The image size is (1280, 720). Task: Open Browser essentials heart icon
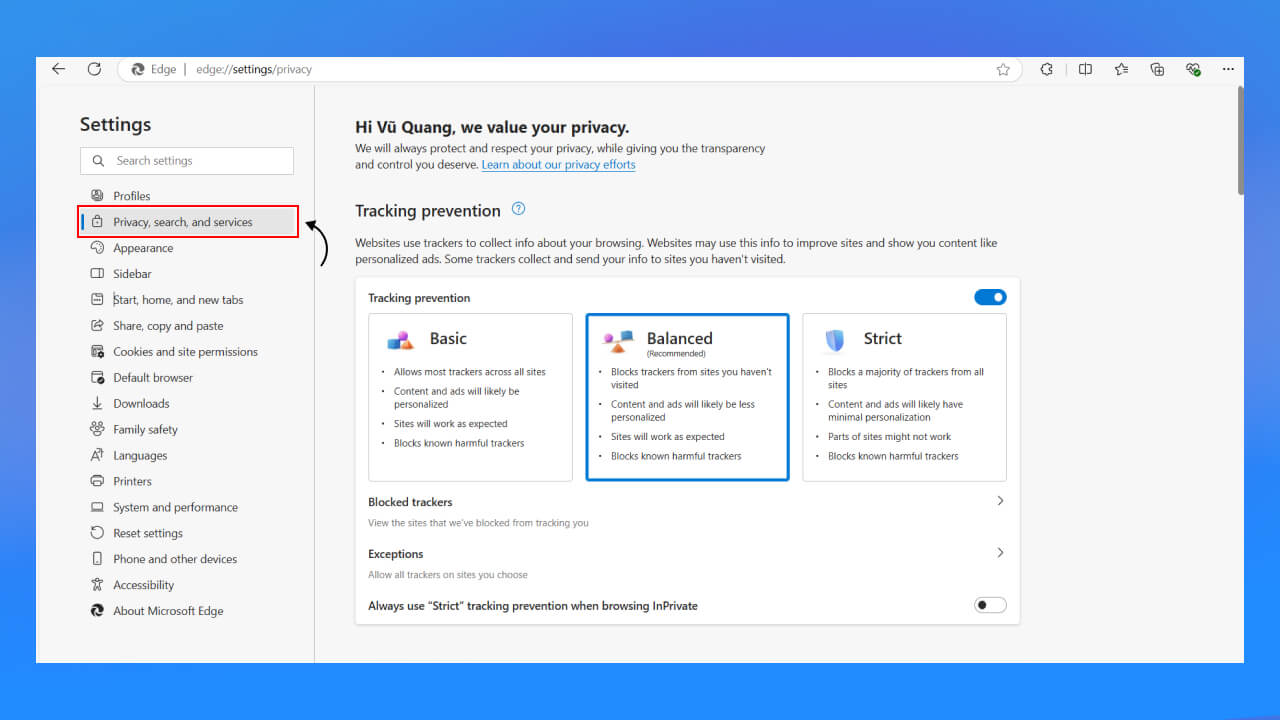point(1193,69)
